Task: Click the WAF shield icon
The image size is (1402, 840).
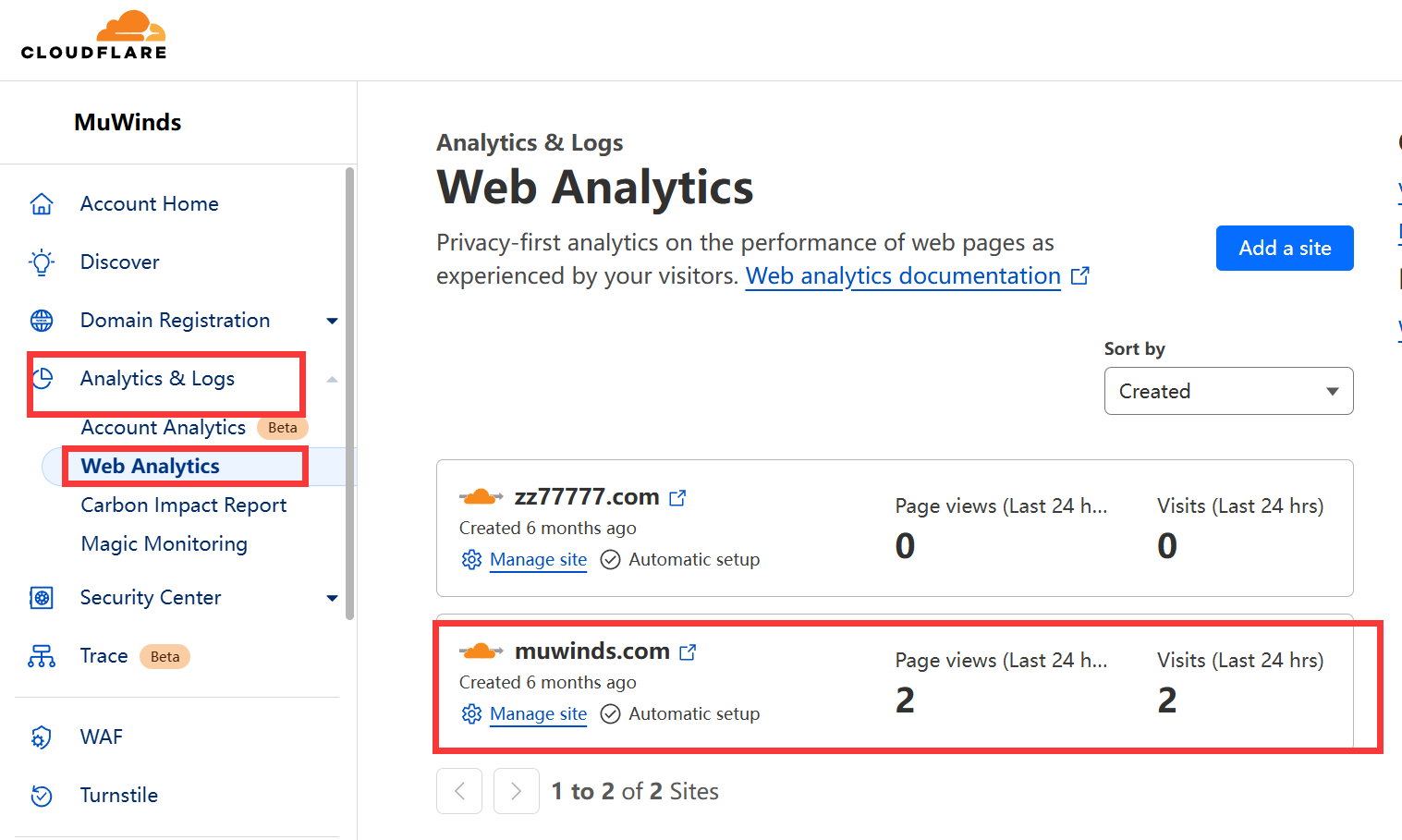Action: [x=42, y=737]
